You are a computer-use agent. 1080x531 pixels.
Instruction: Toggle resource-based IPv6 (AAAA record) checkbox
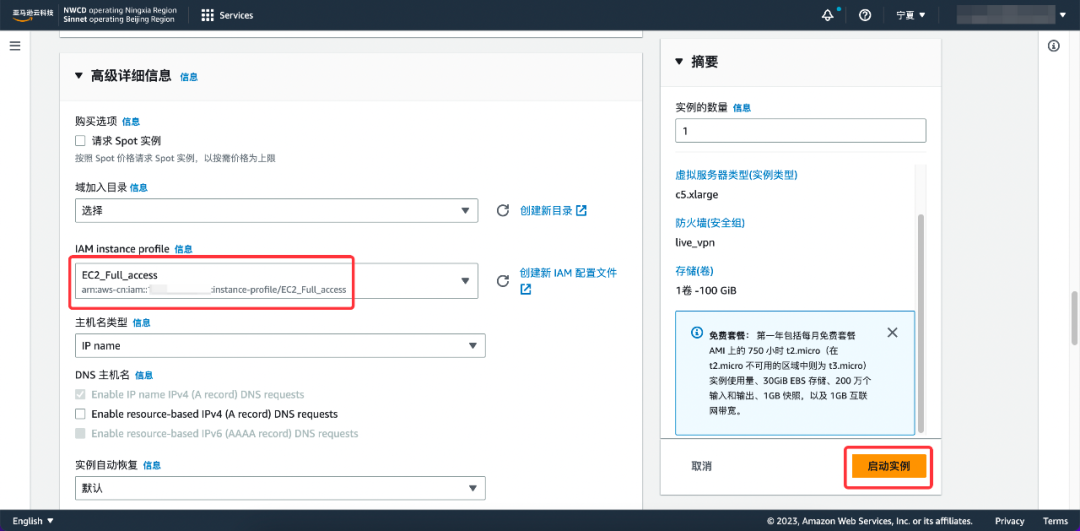tap(80, 434)
